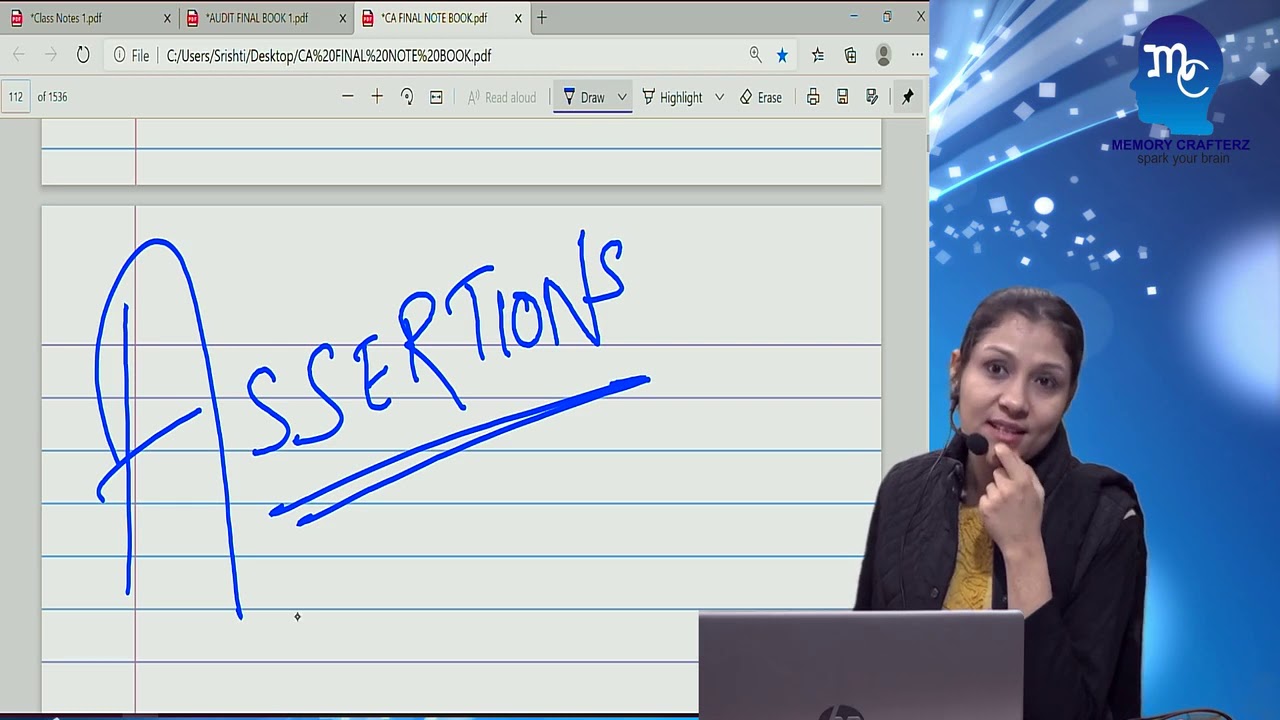The height and width of the screenshot is (720, 1280).
Task: Close the Class Notes 1.pdf tab
Action: pyautogui.click(x=167, y=18)
